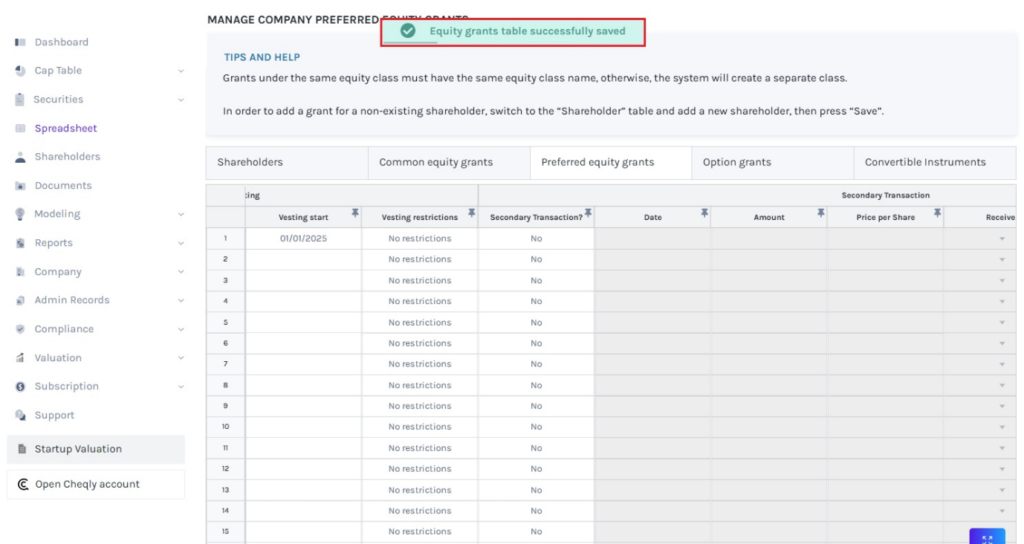Expand the Modeling submenu arrow
1024x544 pixels.
[181, 214]
